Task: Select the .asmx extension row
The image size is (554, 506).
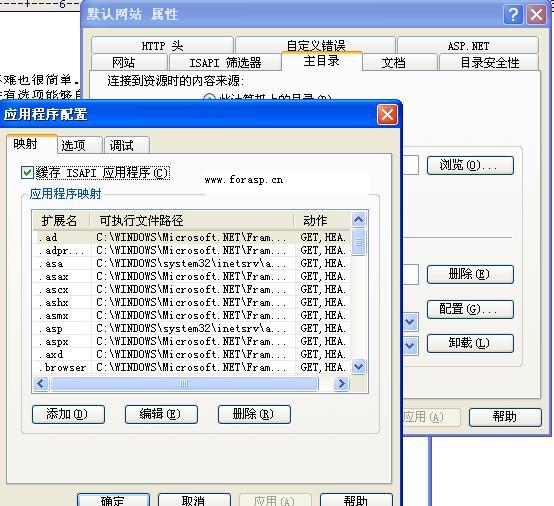Action: (192, 315)
